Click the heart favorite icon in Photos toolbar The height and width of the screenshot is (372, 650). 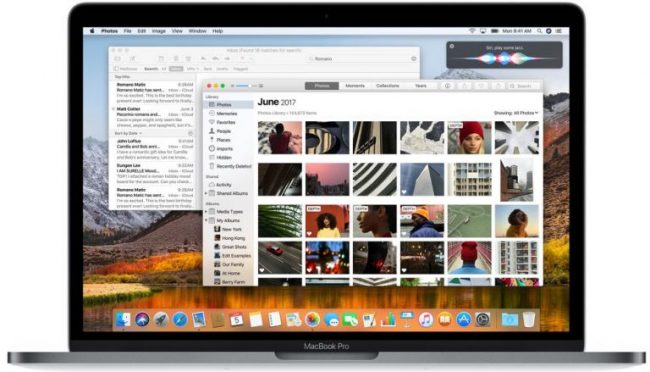[x=481, y=86]
